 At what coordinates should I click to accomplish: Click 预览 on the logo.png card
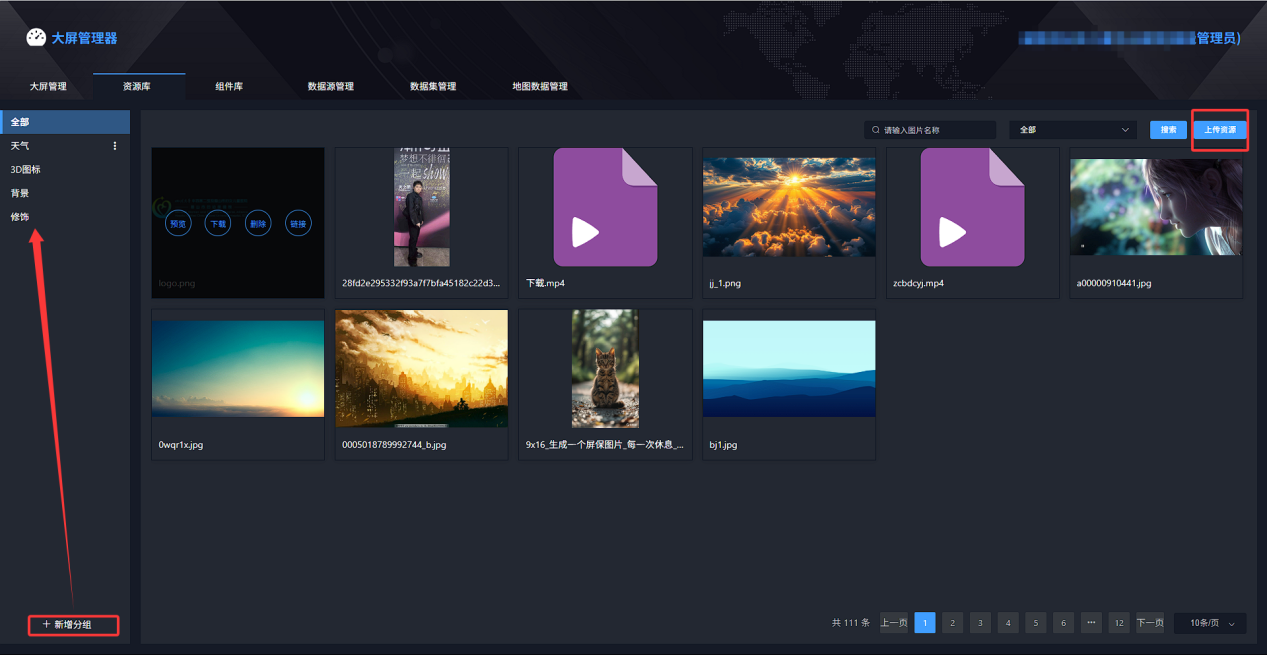coord(178,224)
